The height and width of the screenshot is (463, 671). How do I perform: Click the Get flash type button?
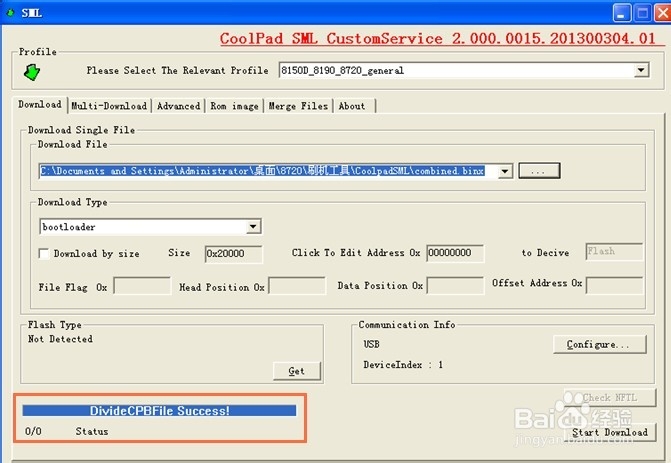point(297,371)
